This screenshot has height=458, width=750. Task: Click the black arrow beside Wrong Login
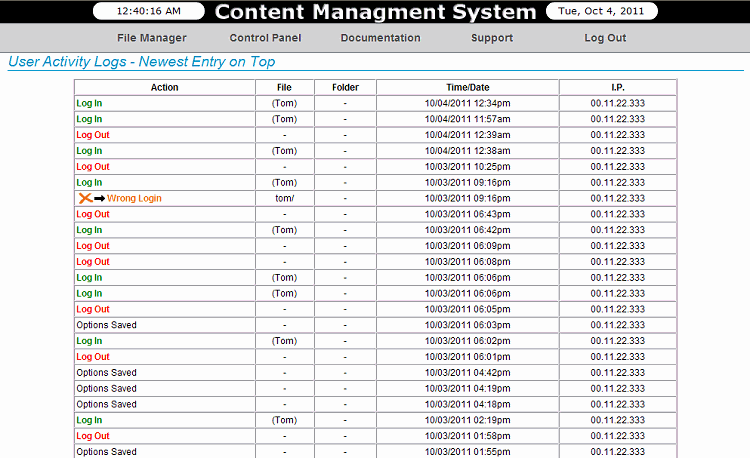[x=99, y=198]
